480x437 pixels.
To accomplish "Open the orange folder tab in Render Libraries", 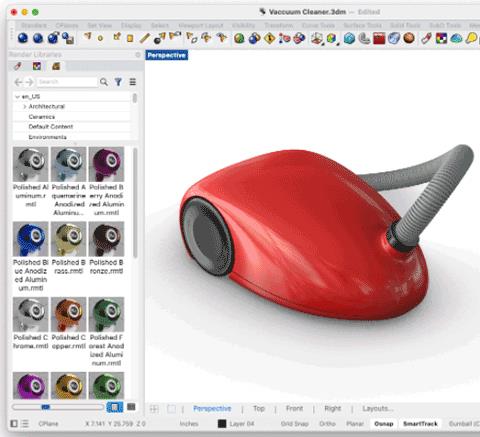I will pyautogui.click(x=56, y=66).
